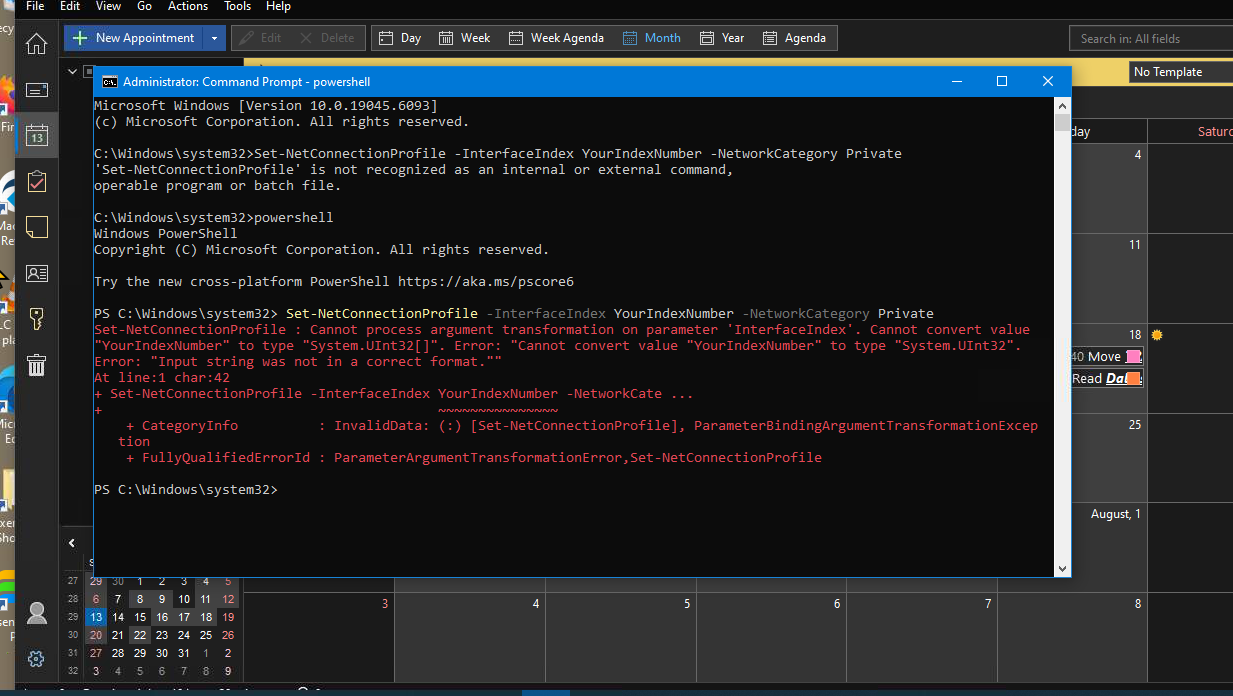Open the Passwords key icon in the sidebar

click(36, 318)
